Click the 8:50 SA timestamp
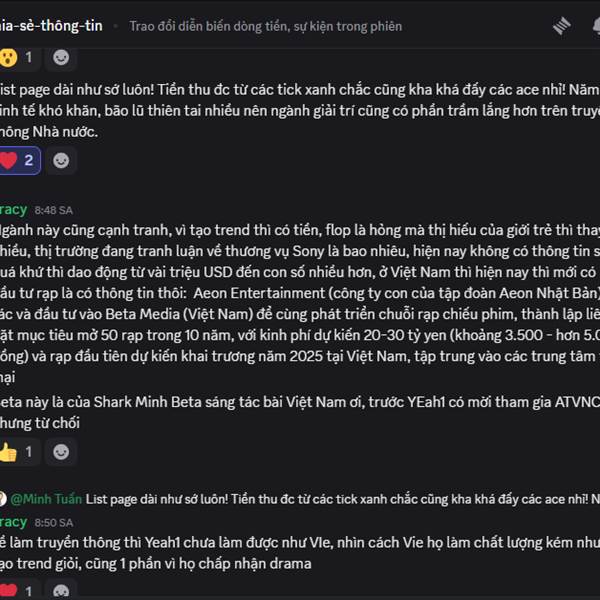This screenshot has width=600, height=600. (x=53, y=522)
